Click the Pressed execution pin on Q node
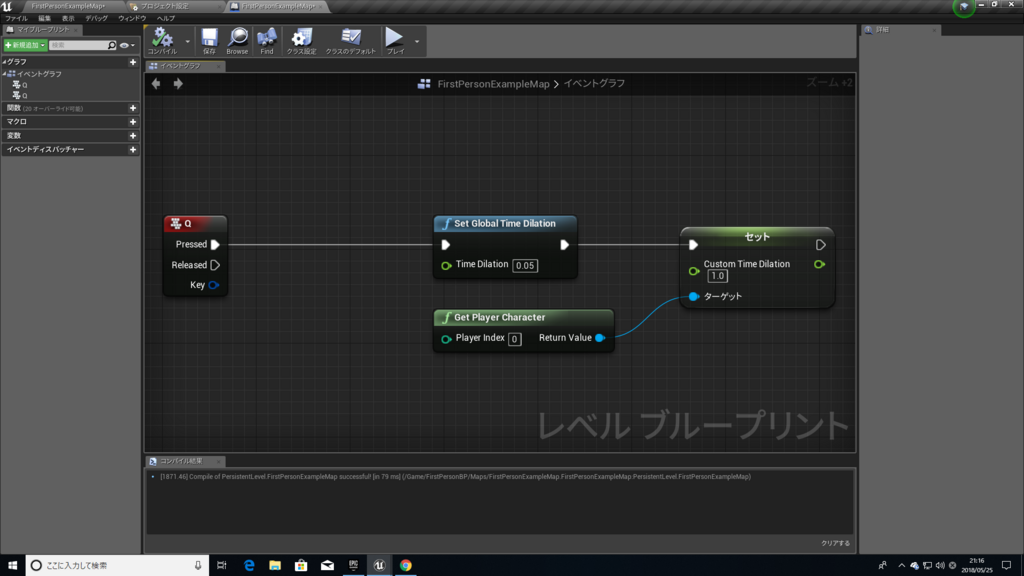The width and height of the screenshot is (1024, 576). click(x=215, y=244)
